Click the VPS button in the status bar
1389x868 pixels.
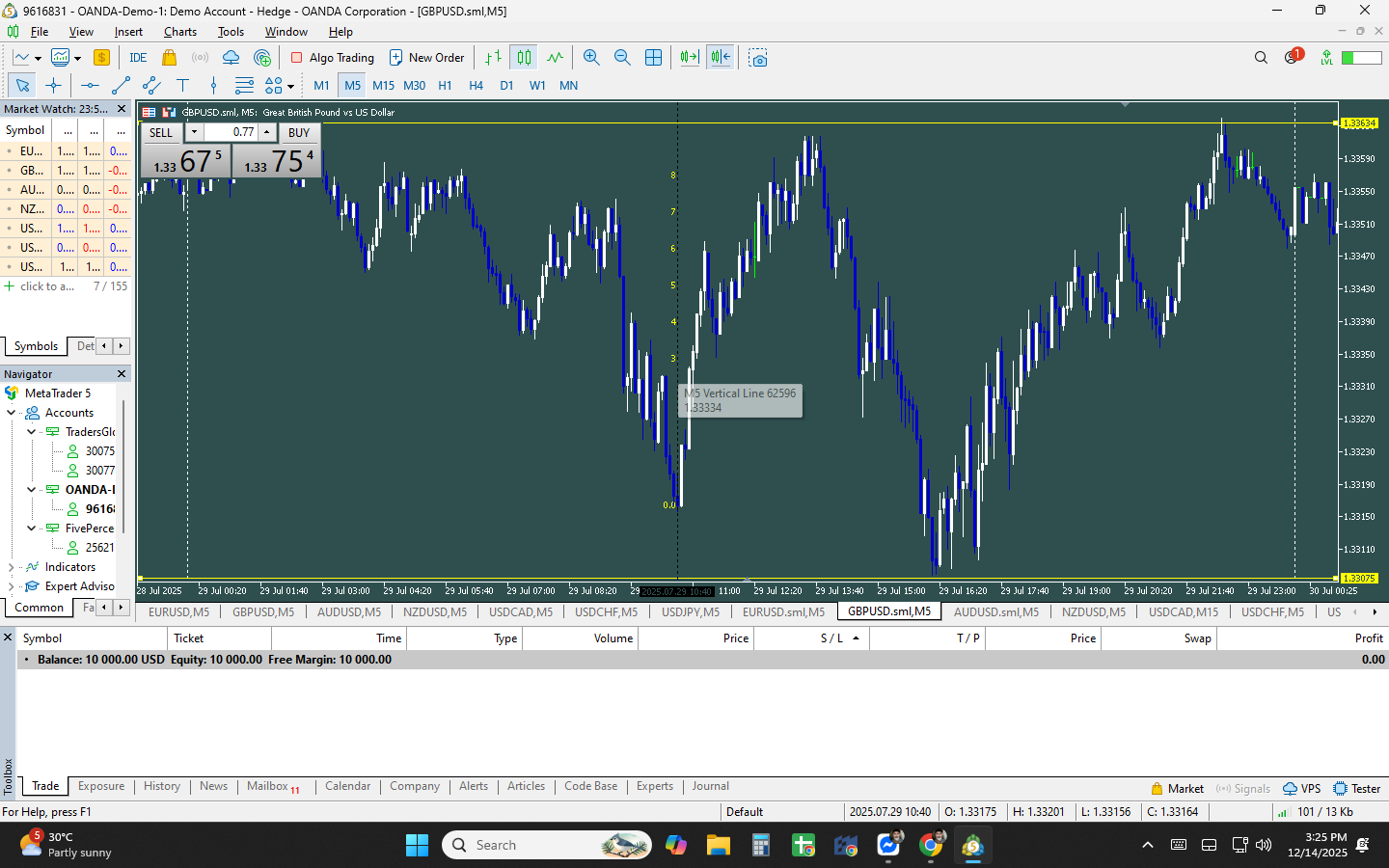click(1301, 788)
